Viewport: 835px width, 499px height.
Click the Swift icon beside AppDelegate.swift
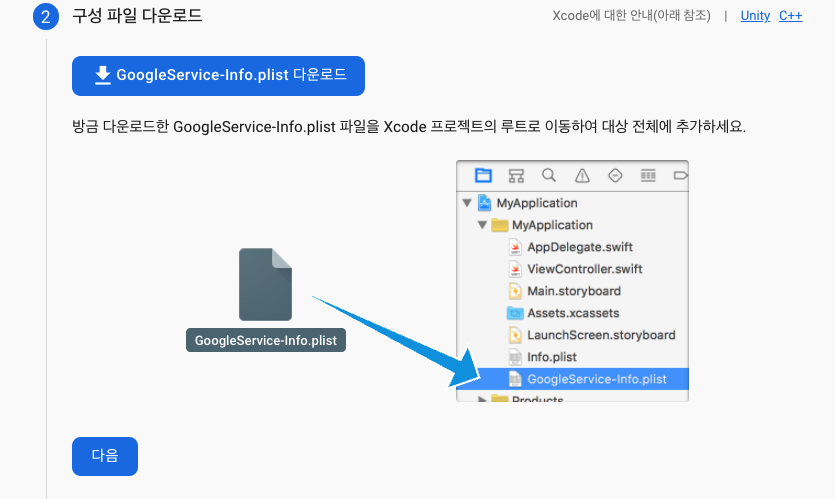point(515,247)
